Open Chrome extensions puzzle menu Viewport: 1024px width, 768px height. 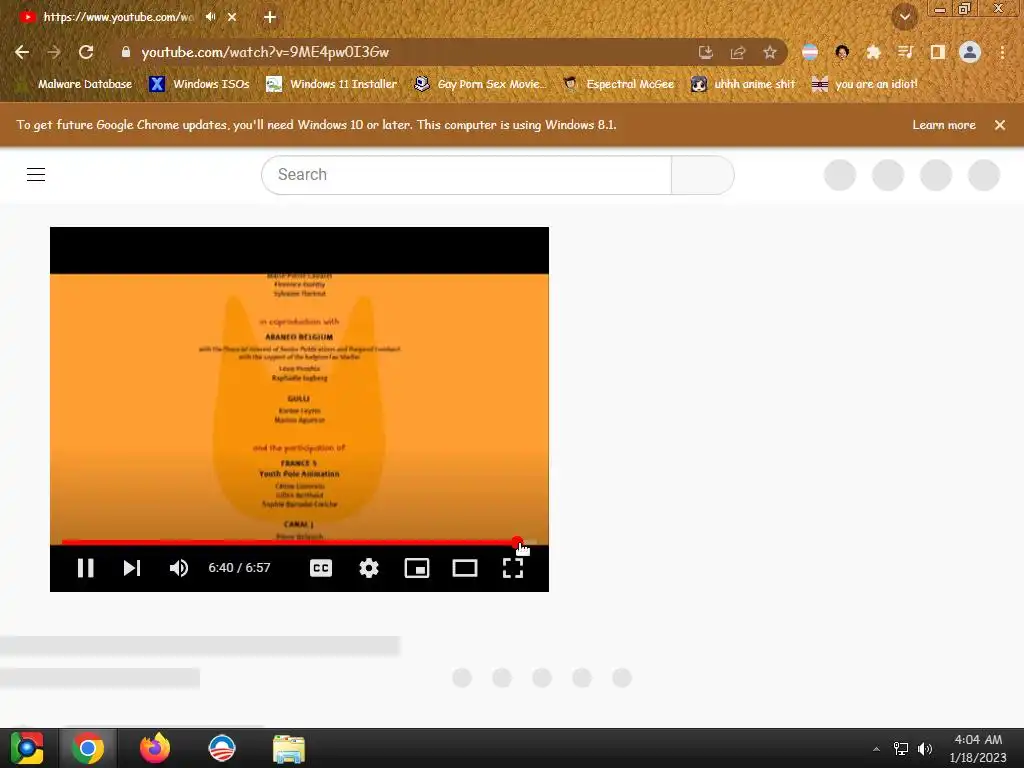[x=874, y=52]
